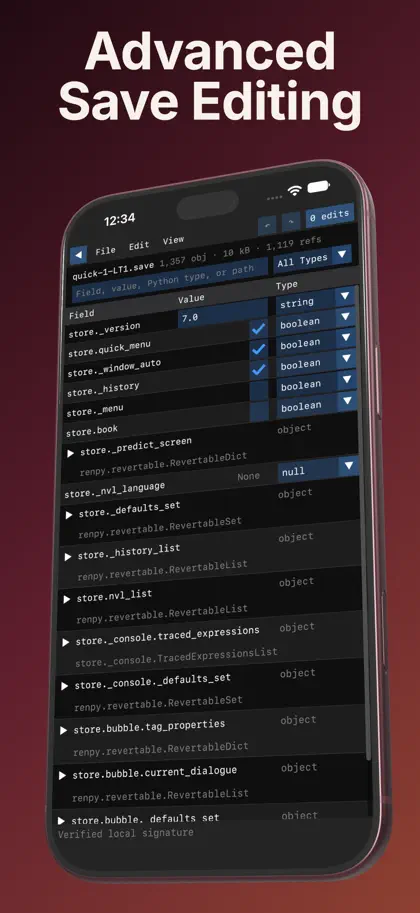Image resolution: width=420 pixels, height=913 pixels.
Task: Click the None value of store._nvl_language
Action: [x=249, y=476]
